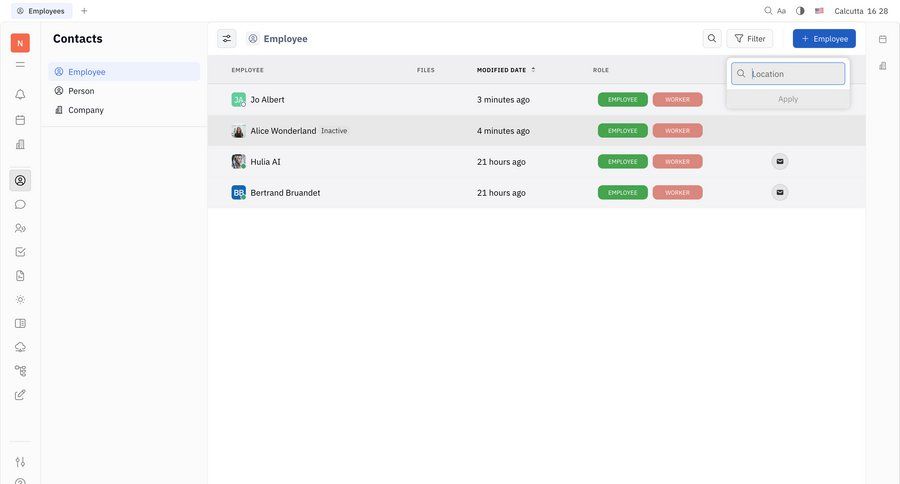Open settings sliders icon at sidebar bottom
This screenshot has width=900, height=484.
[20, 462]
